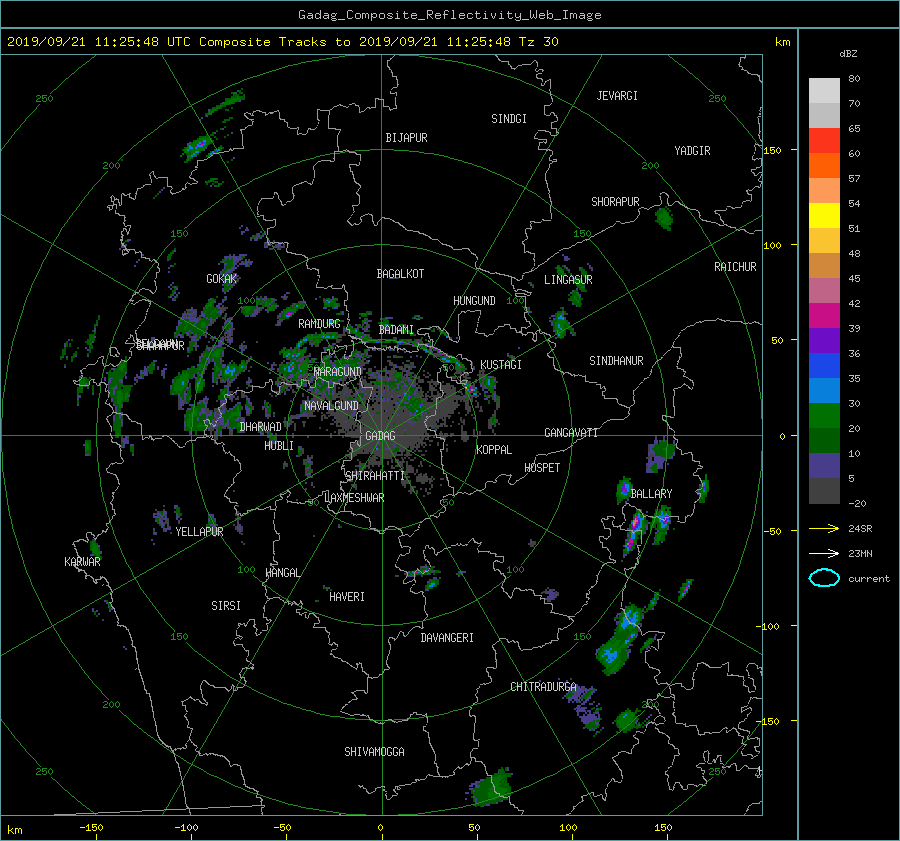900x841 pixels.
Task: Click the DHARWAD city label
Action: [x=261, y=427]
